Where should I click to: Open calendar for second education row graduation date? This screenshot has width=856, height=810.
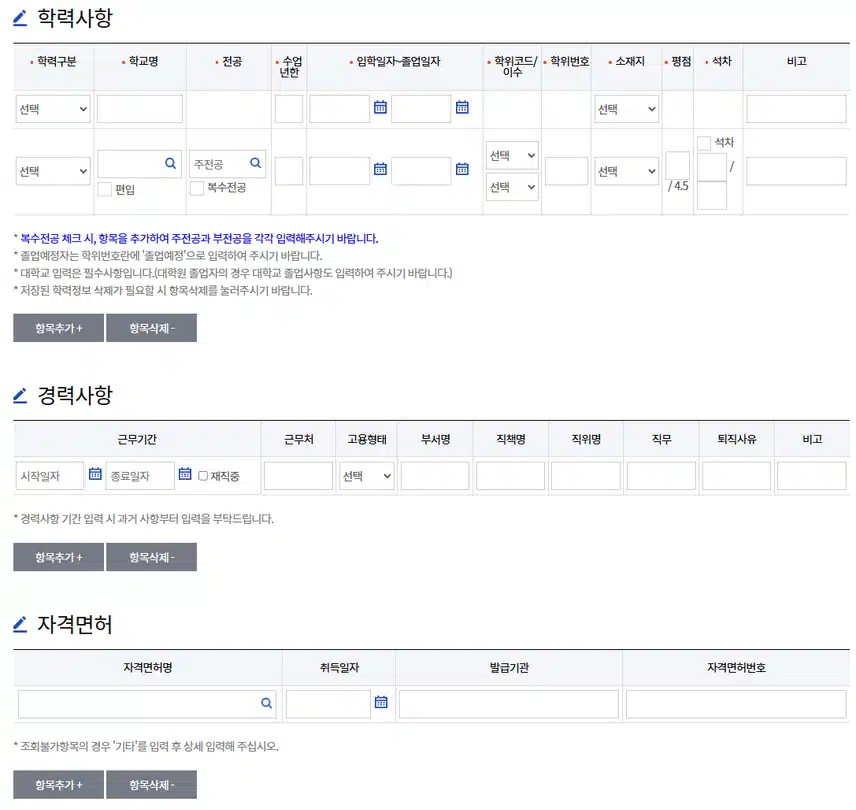tap(462, 169)
